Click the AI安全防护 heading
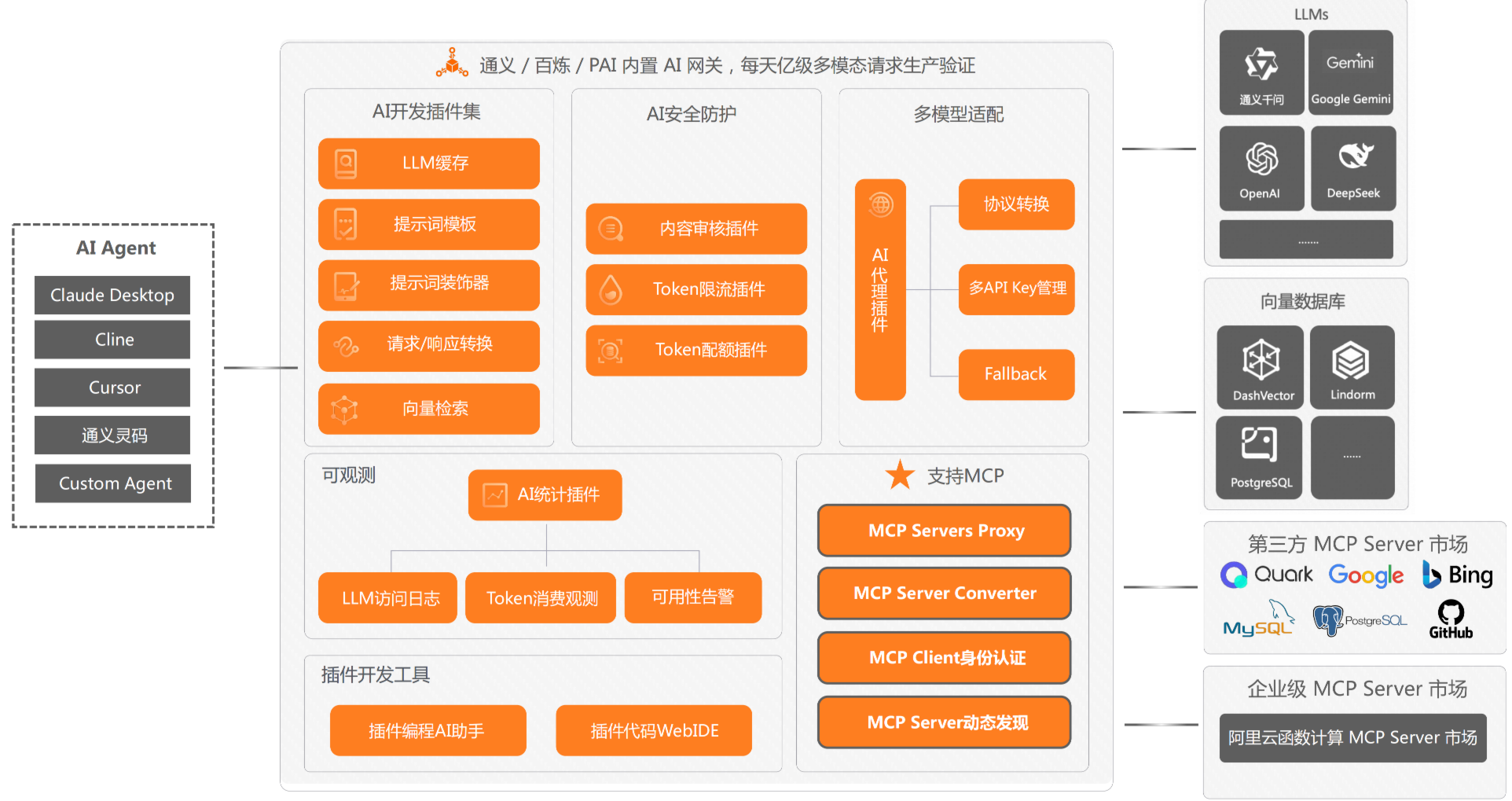This screenshot has width=1512, height=801. coord(692,114)
